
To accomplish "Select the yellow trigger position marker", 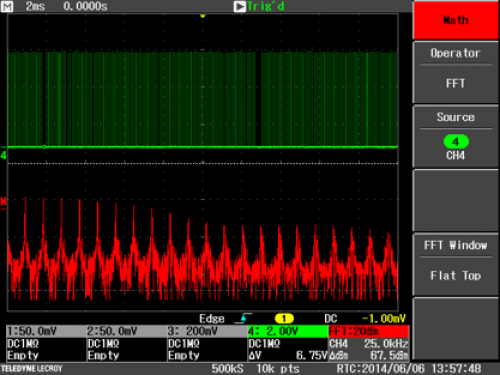I will click(x=202, y=16).
